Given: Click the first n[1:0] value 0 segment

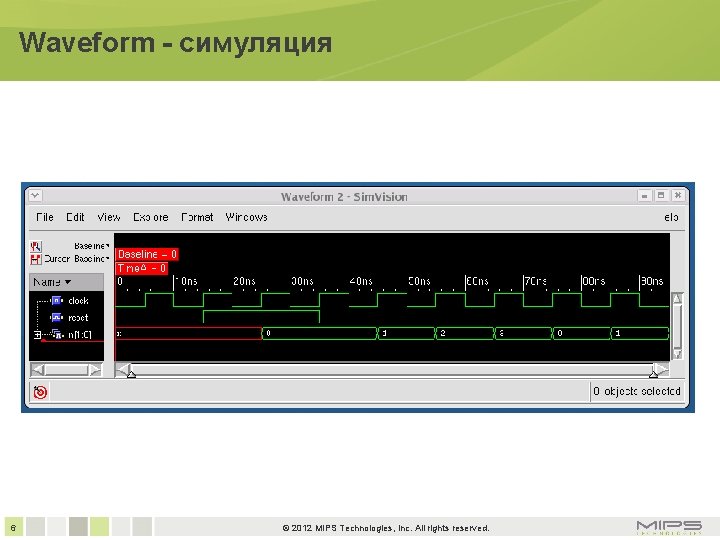Looking at the screenshot, I should click(x=319, y=333).
